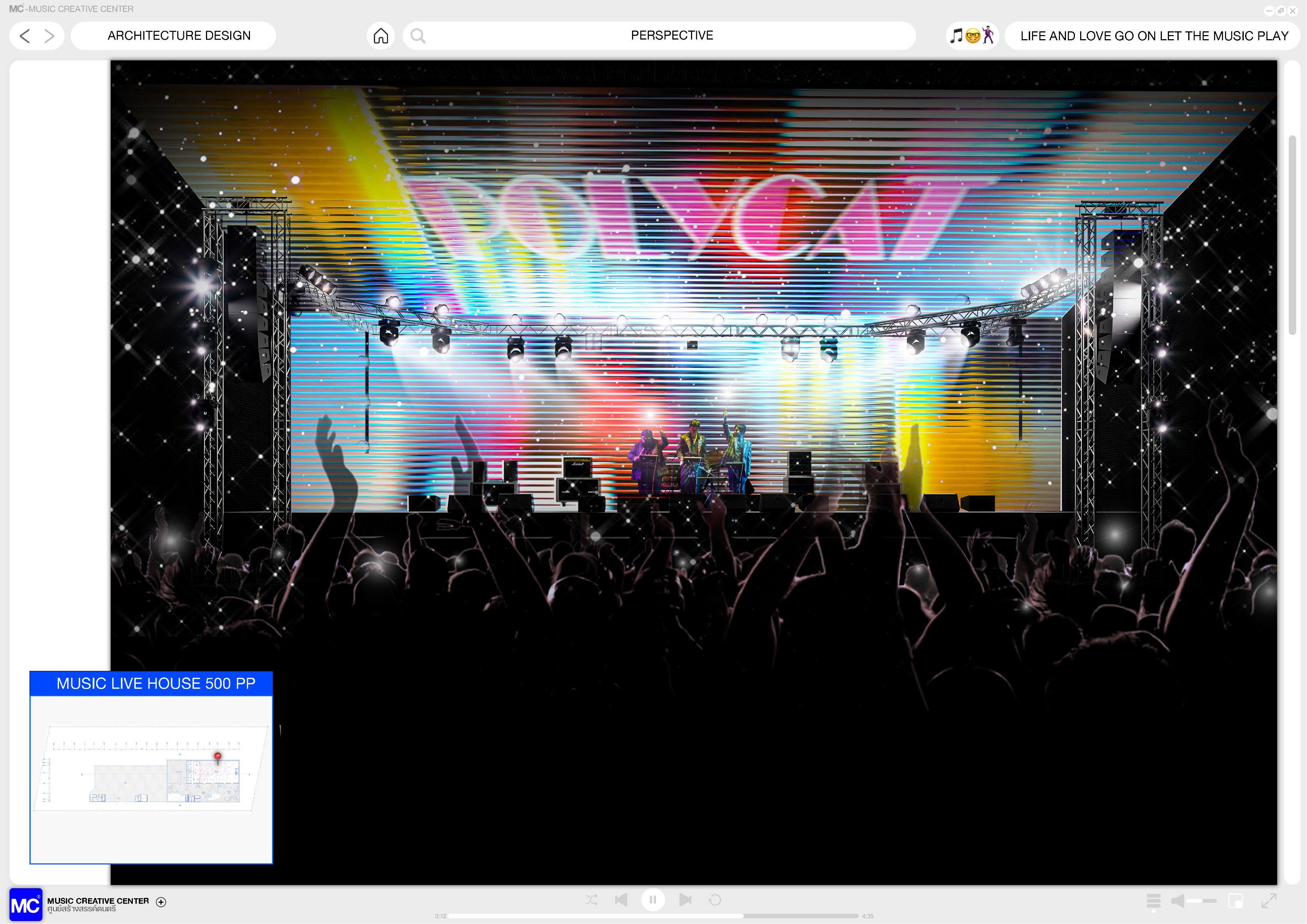
Task: Click the search magnifier icon
Action: click(x=418, y=37)
